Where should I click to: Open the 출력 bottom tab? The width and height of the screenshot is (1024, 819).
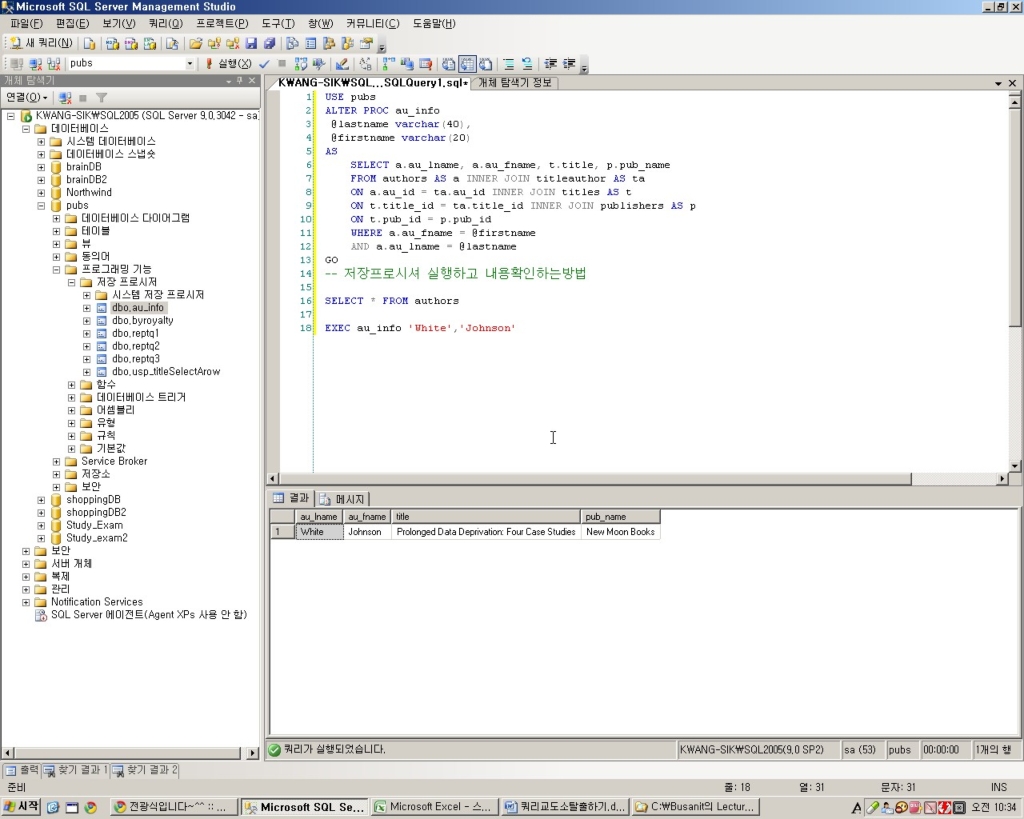(x=22, y=771)
